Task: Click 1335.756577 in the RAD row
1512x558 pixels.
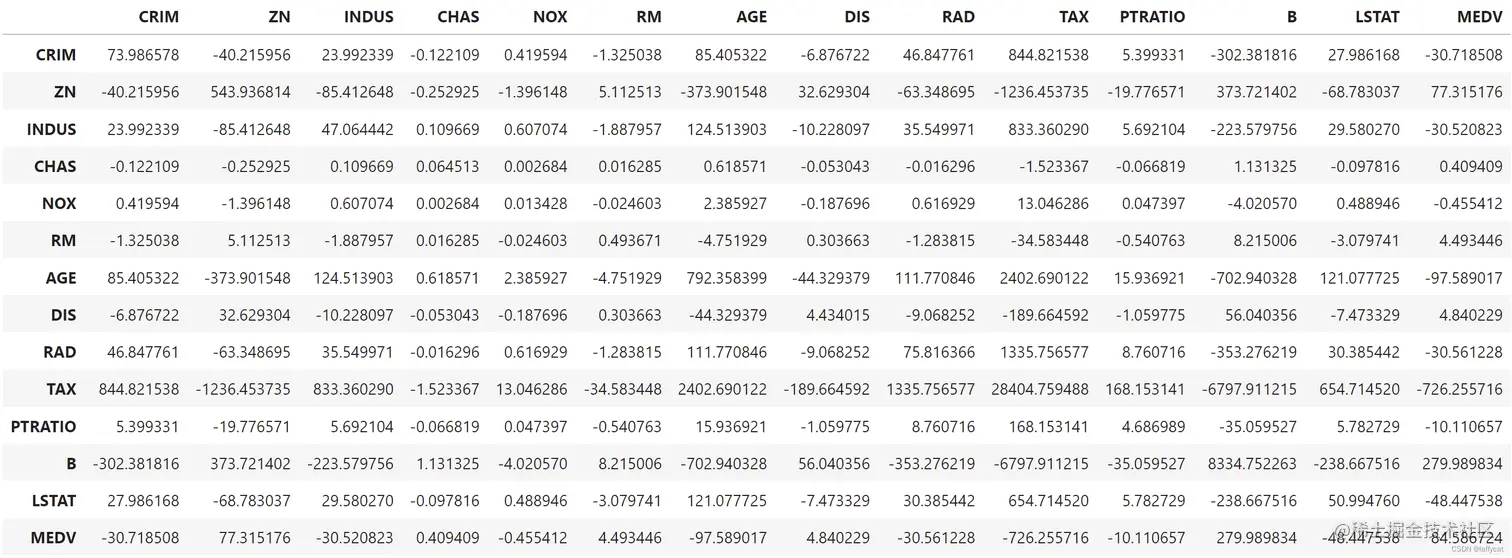Action: (1044, 352)
